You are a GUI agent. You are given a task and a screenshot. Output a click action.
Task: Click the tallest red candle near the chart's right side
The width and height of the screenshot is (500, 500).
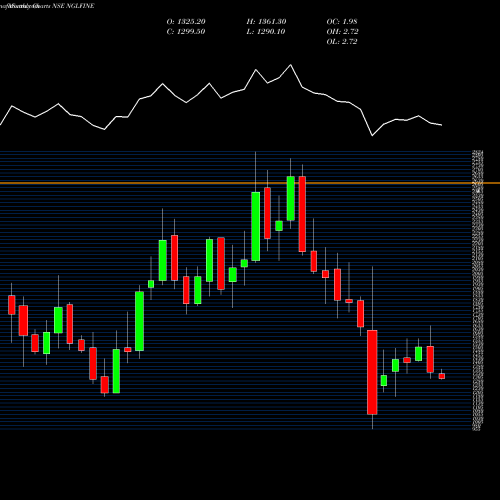coord(372,372)
